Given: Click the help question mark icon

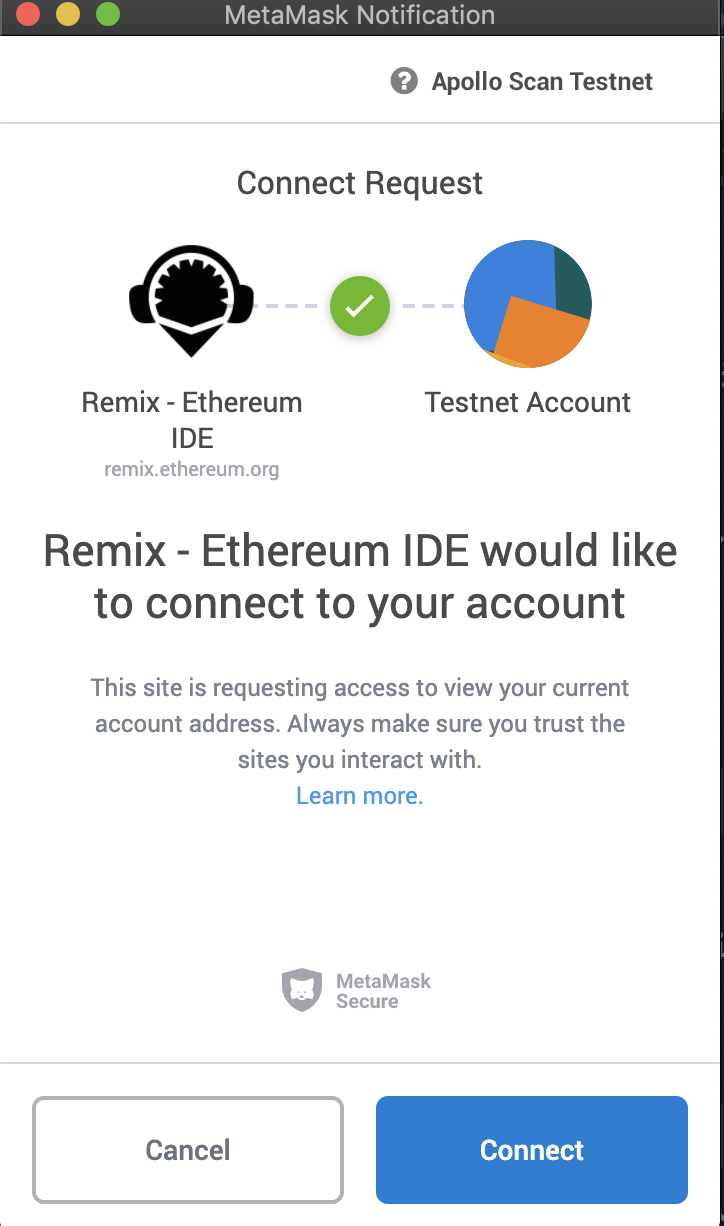Looking at the screenshot, I should point(404,81).
